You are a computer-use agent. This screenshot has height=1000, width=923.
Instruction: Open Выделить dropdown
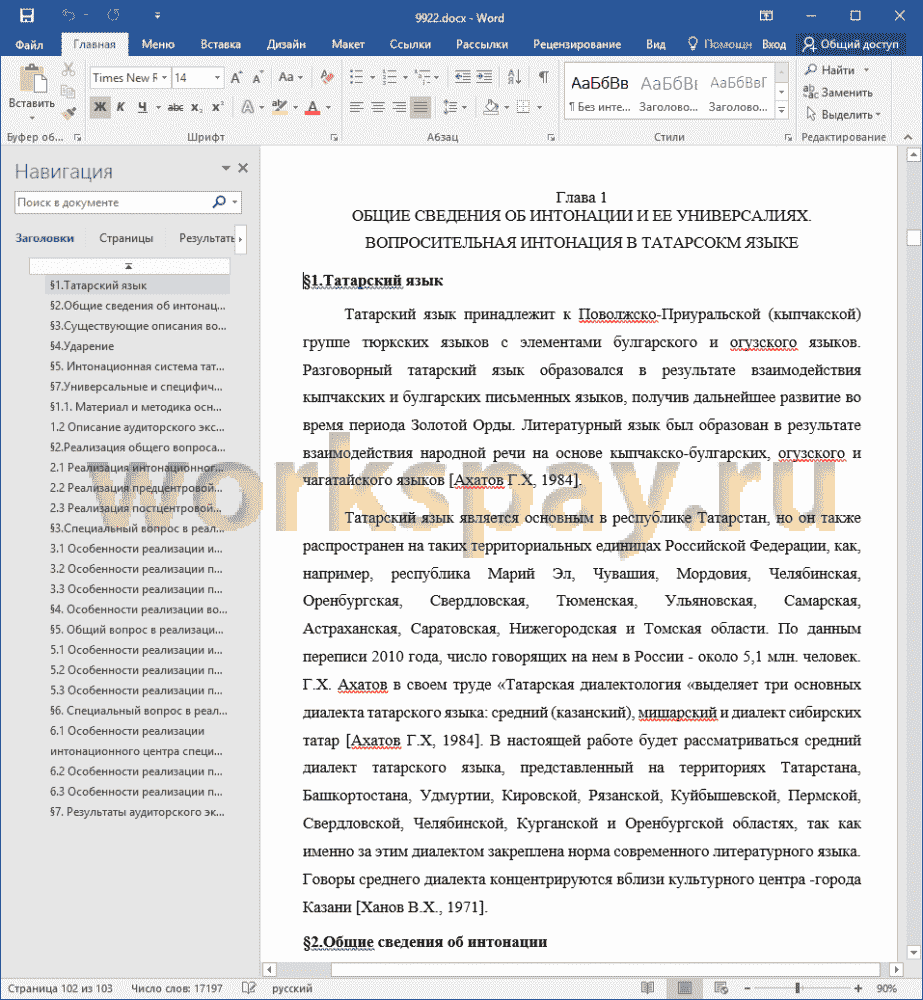pyautogui.click(x=843, y=115)
